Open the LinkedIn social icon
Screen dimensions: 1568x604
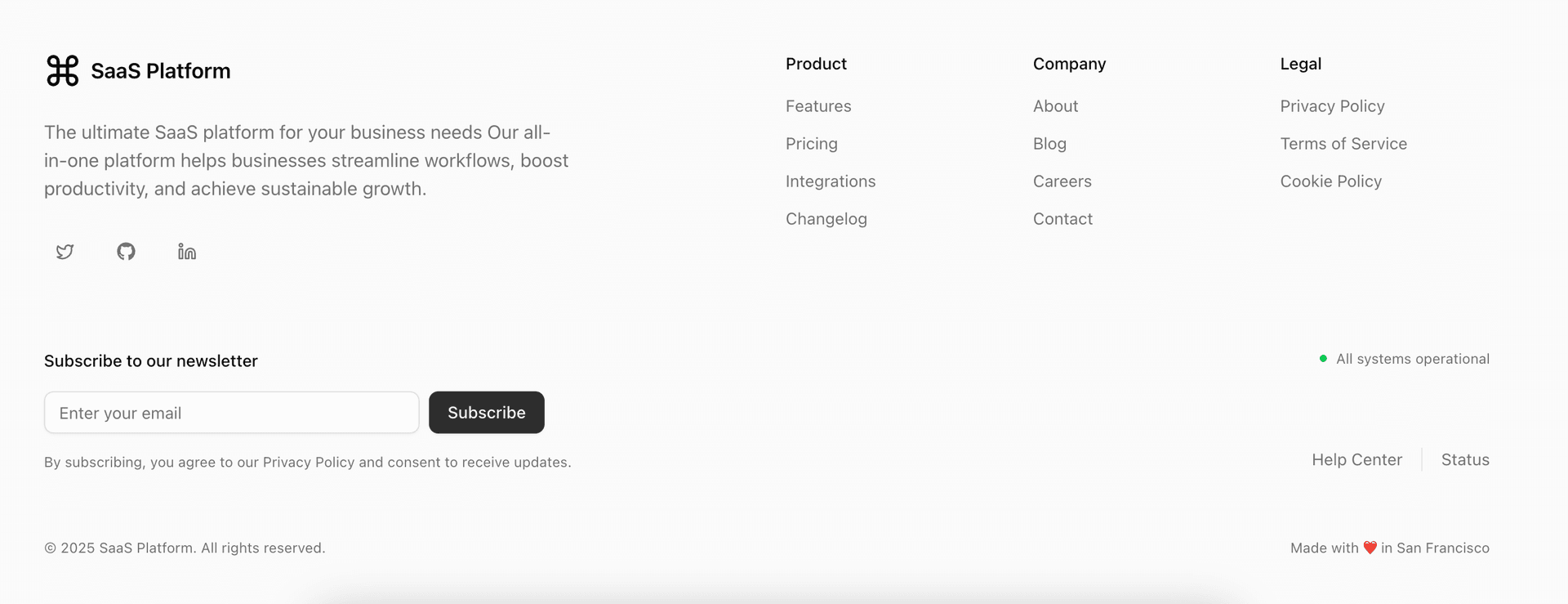pos(186,252)
